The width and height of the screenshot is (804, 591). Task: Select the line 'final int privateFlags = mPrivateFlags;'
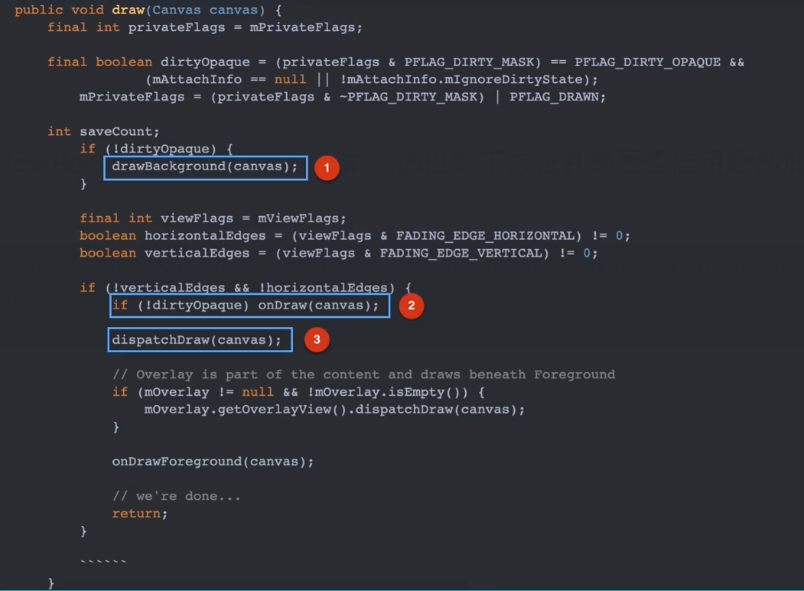coord(205,27)
